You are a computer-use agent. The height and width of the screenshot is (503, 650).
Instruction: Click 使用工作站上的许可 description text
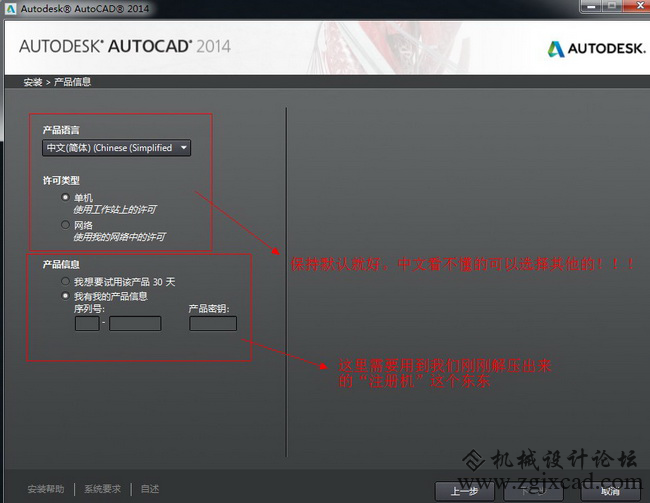click(x=115, y=210)
